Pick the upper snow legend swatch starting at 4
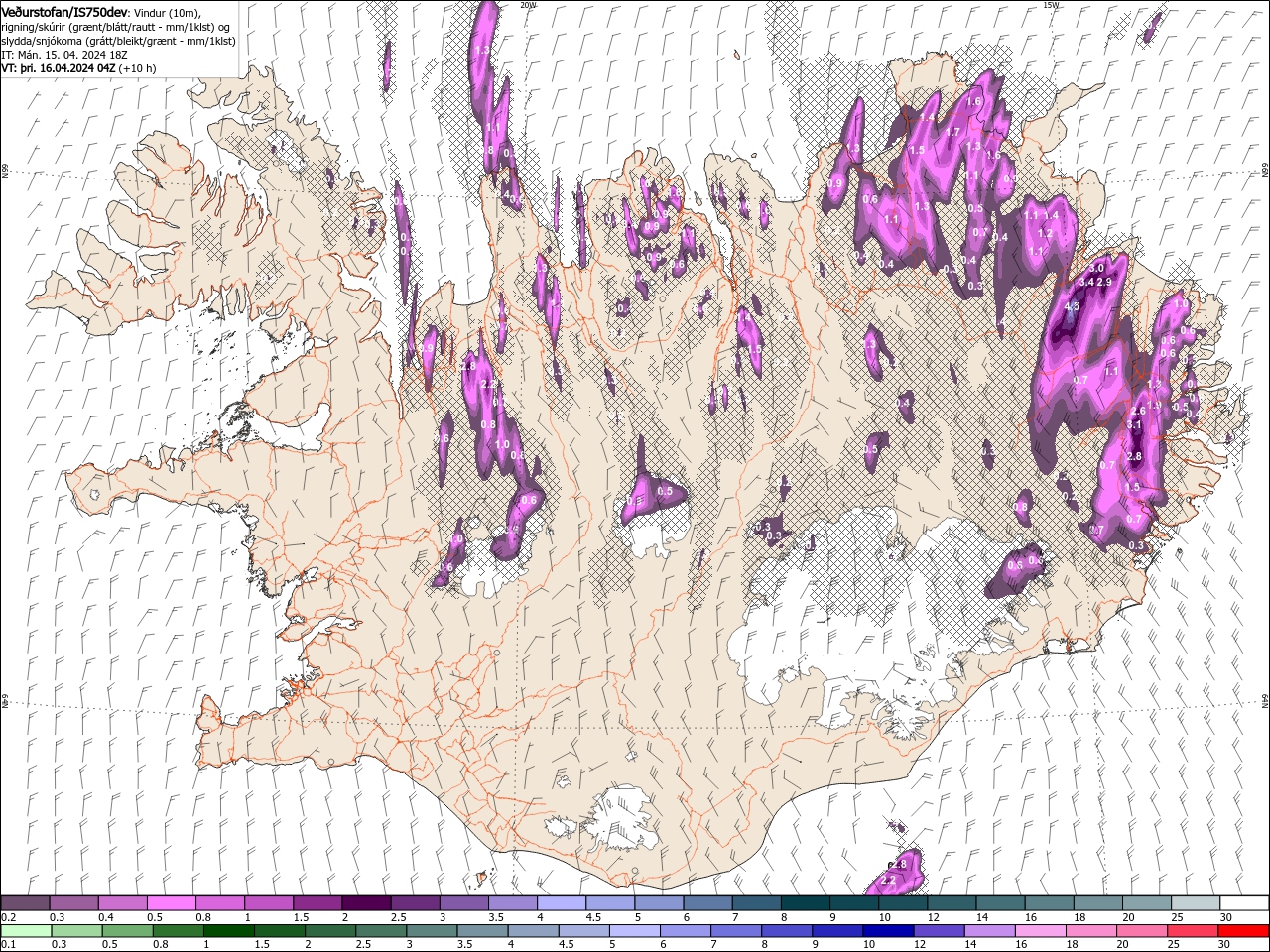 [x=562, y=902]
